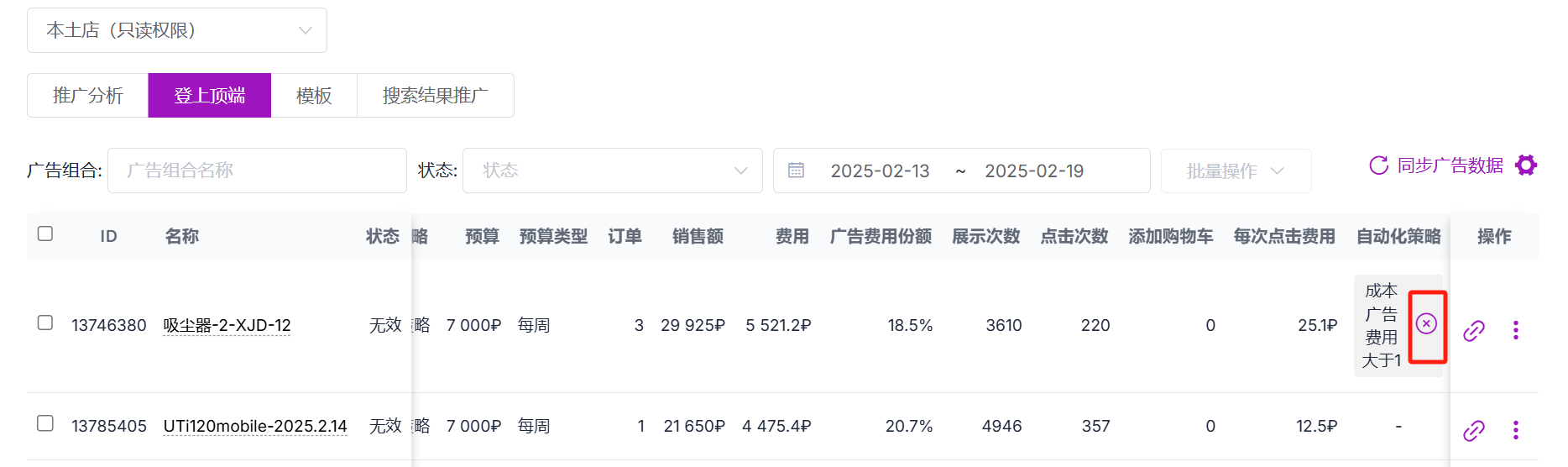Image resolution: width=1568 pixels, height=467 pixels.
Task: Open campaign link 吸尘器-2-XJD-12
Action: pos(227,325)
